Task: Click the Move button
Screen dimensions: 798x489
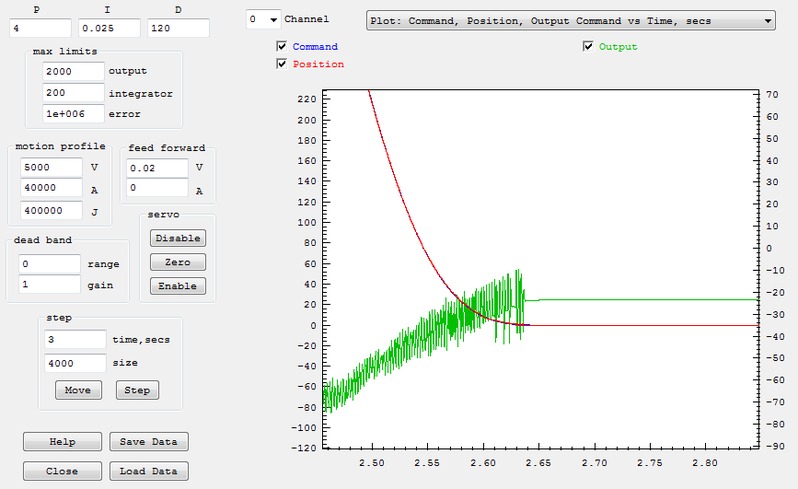Action: pos(78,389)
